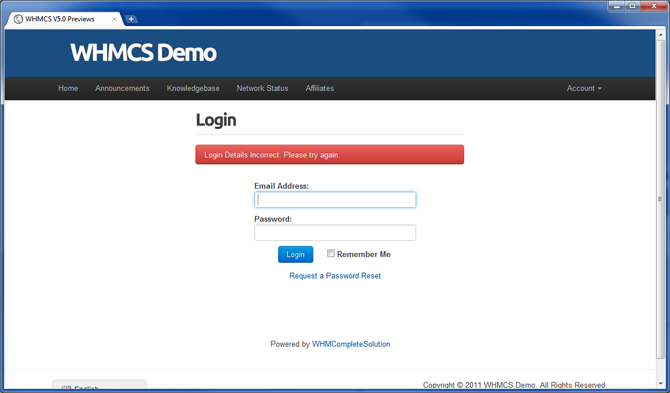Click into the Email Address field
This screenshot has width=670, height=393.
[x=335, y=200]
